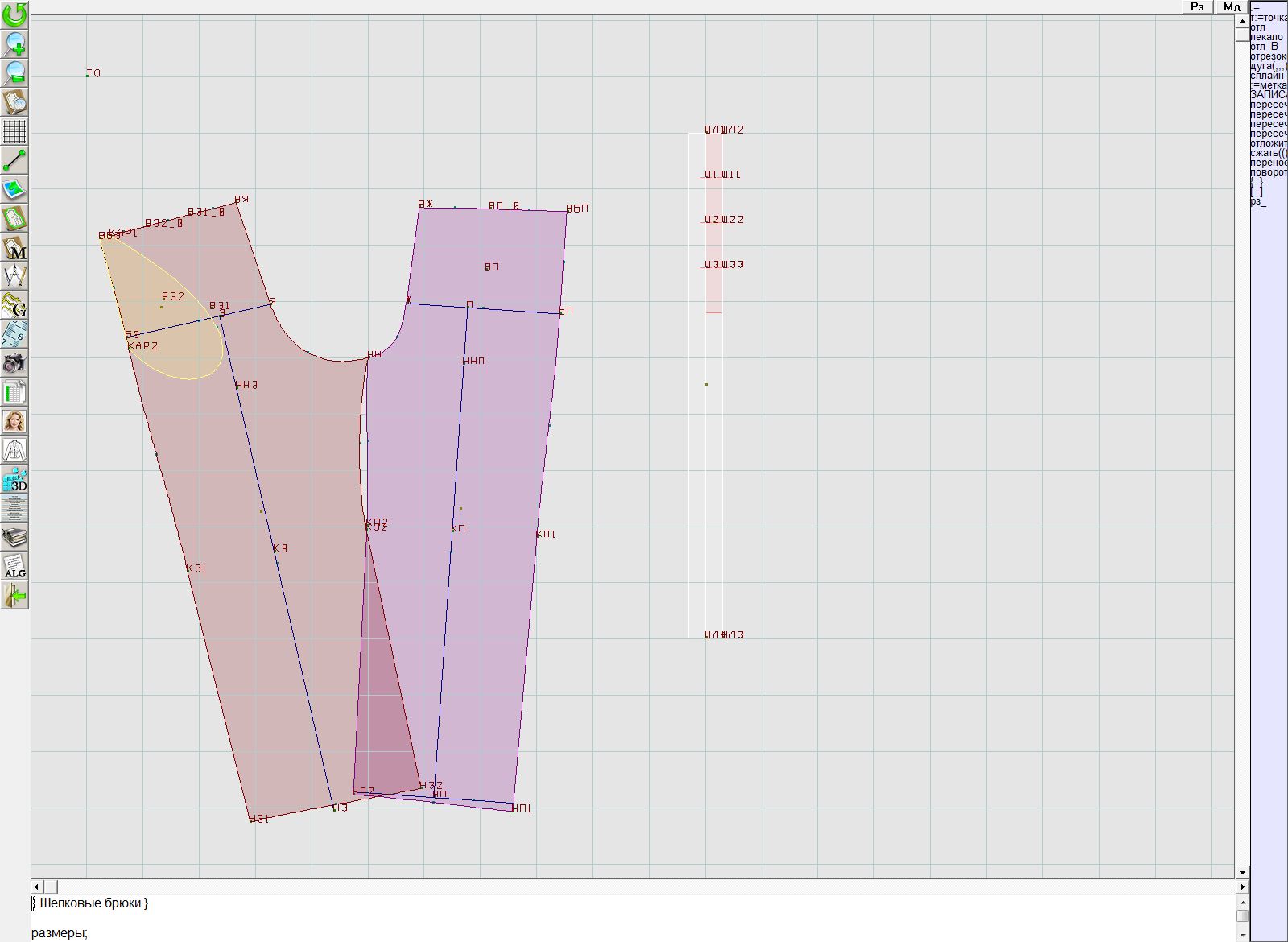The width and height of the screenshot is (1288, 942).
Task: Choose 'отрезок' from the command list
Action: 1268,56
